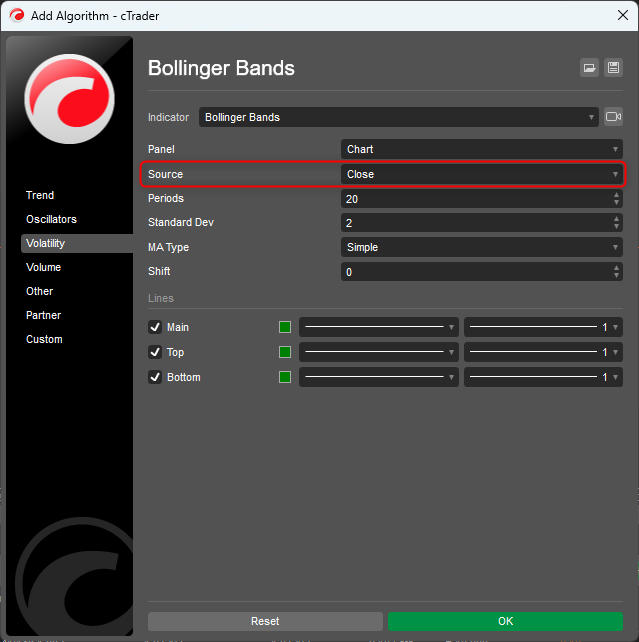
Task: Select the Custom category
Action: point(44,339)
